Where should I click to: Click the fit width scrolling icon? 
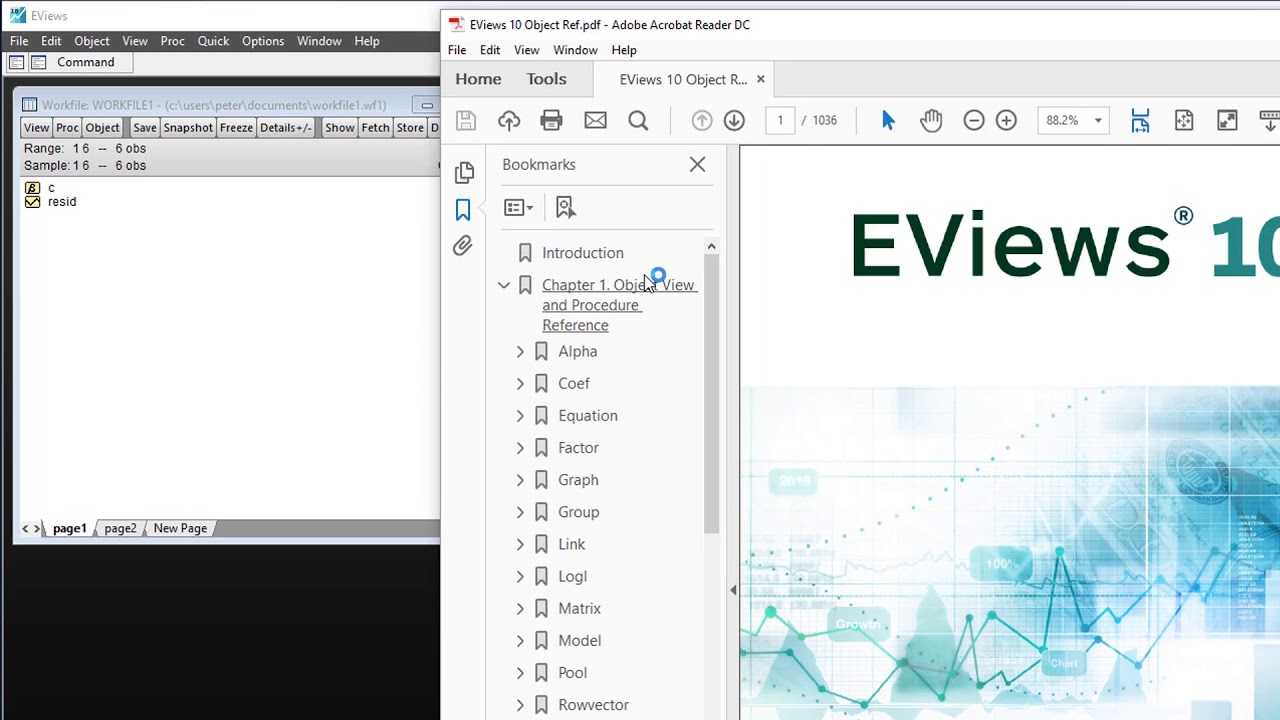1140,121
